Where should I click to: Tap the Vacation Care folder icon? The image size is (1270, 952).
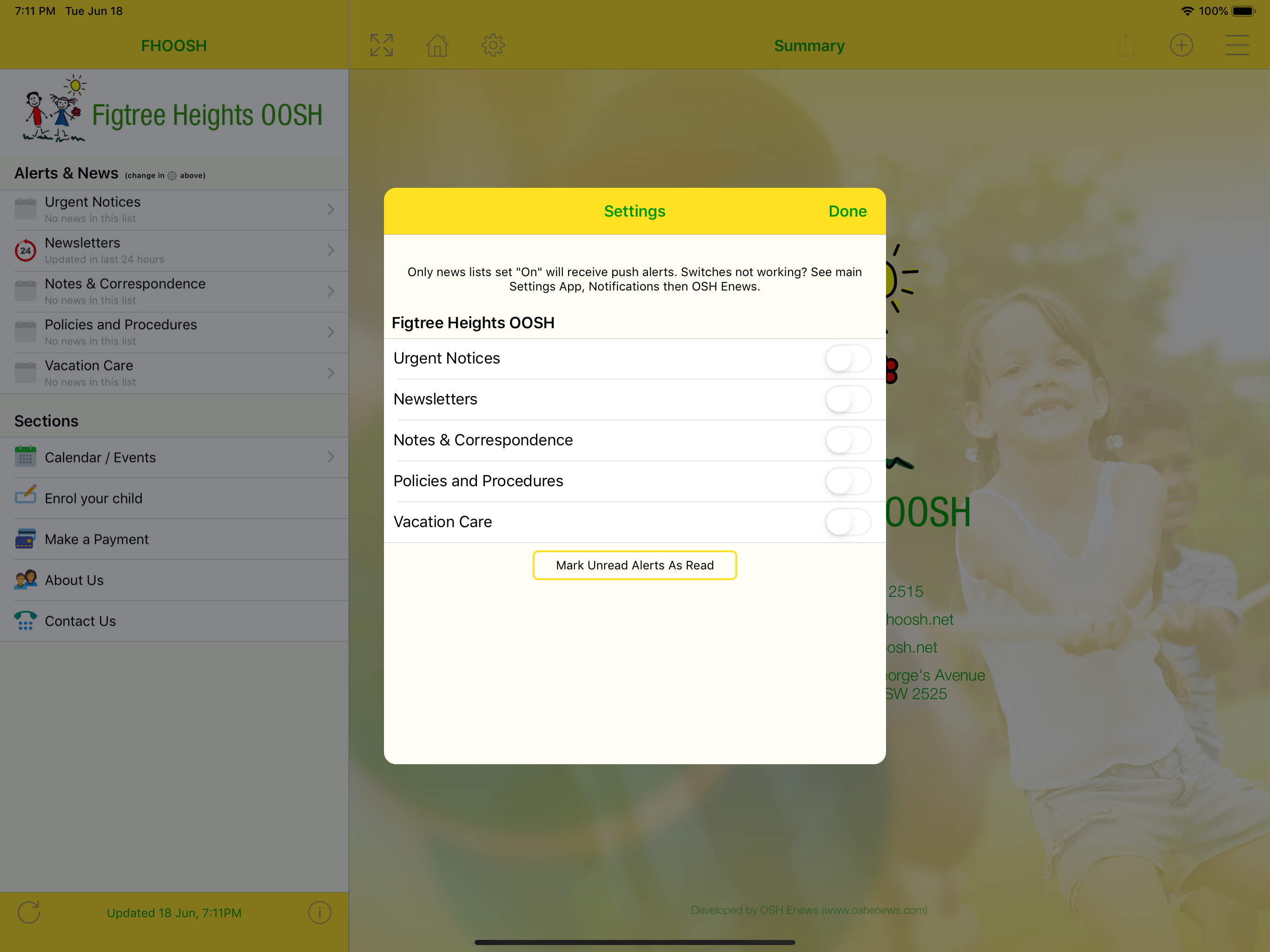click(25, 373)
